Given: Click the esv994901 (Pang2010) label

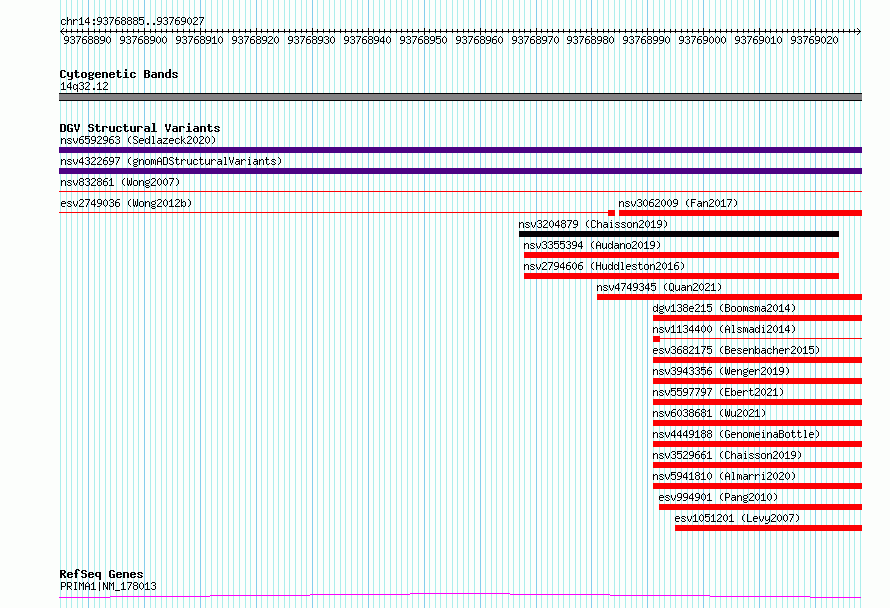Looking at the screenshot, I should pyautogui.click(x=718, y=497).
